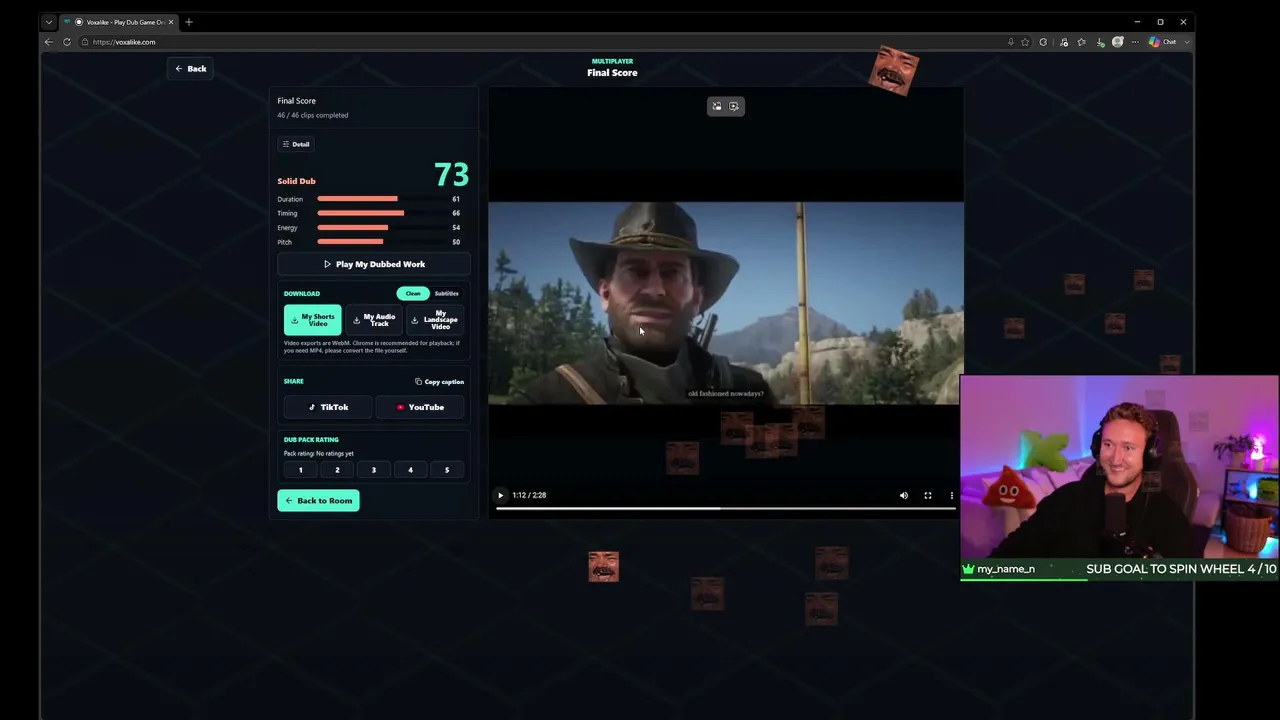This screenshot has height=720, width=1280.
Task: Open the browser Downloads panel
Action: 1100,42
